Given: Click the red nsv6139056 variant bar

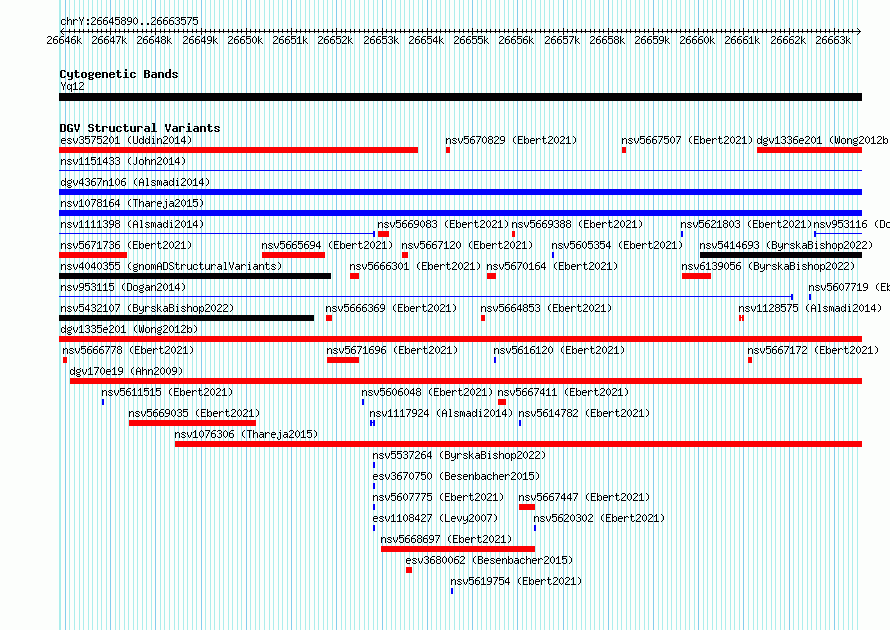Looking at the screenshot, I should (696, 276).
